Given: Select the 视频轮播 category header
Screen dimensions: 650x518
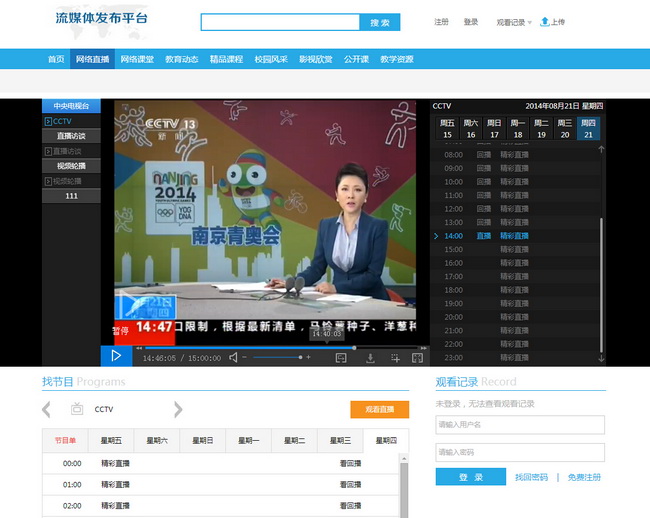Looking at the screenshot, I should (71, 166).
